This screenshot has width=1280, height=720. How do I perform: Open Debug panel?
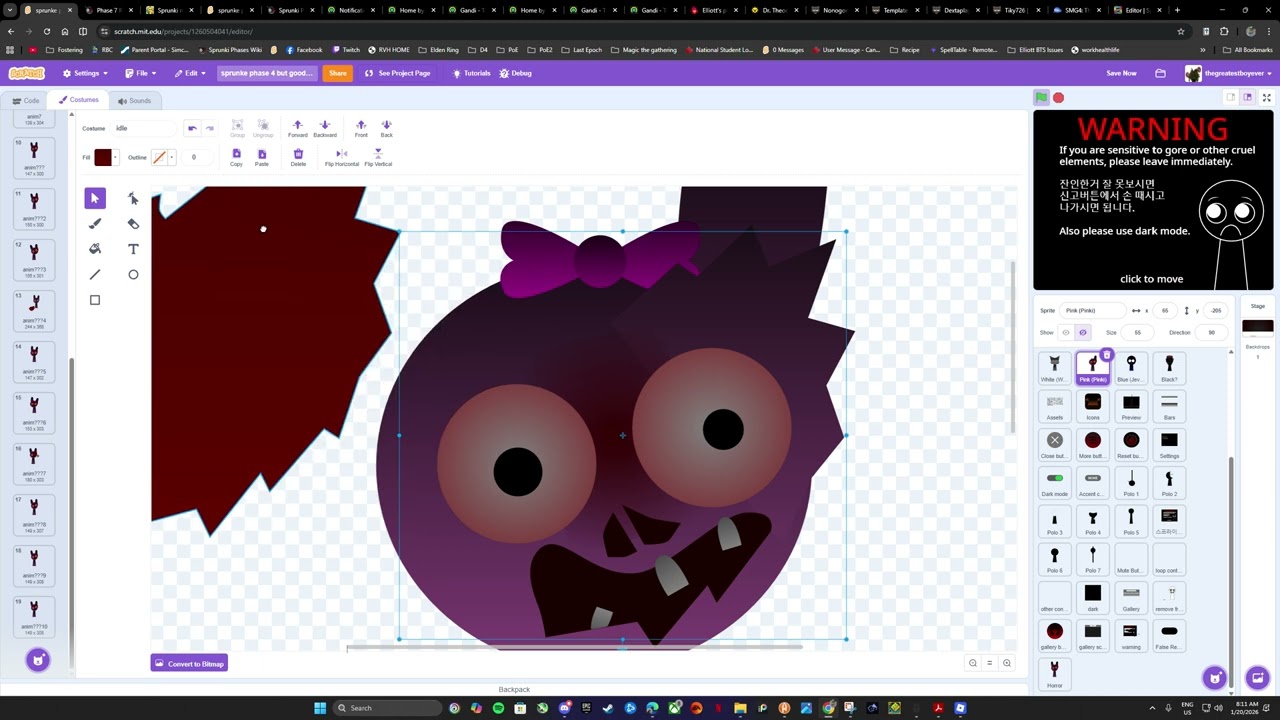click(x=515, y=73)
